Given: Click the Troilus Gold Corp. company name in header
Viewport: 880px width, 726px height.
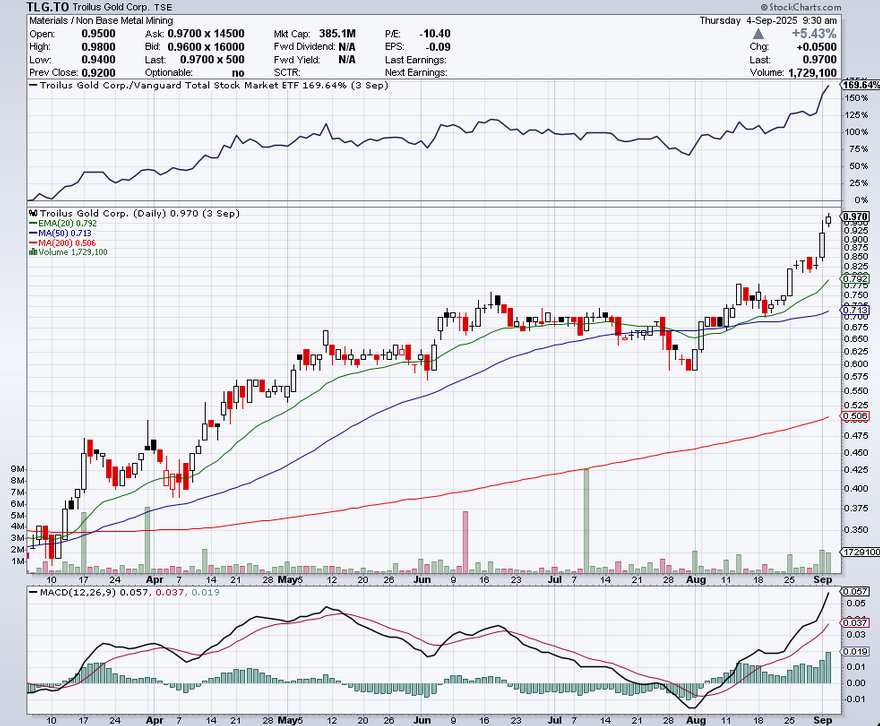Looking at the screenshot, I should click(111, 8).
